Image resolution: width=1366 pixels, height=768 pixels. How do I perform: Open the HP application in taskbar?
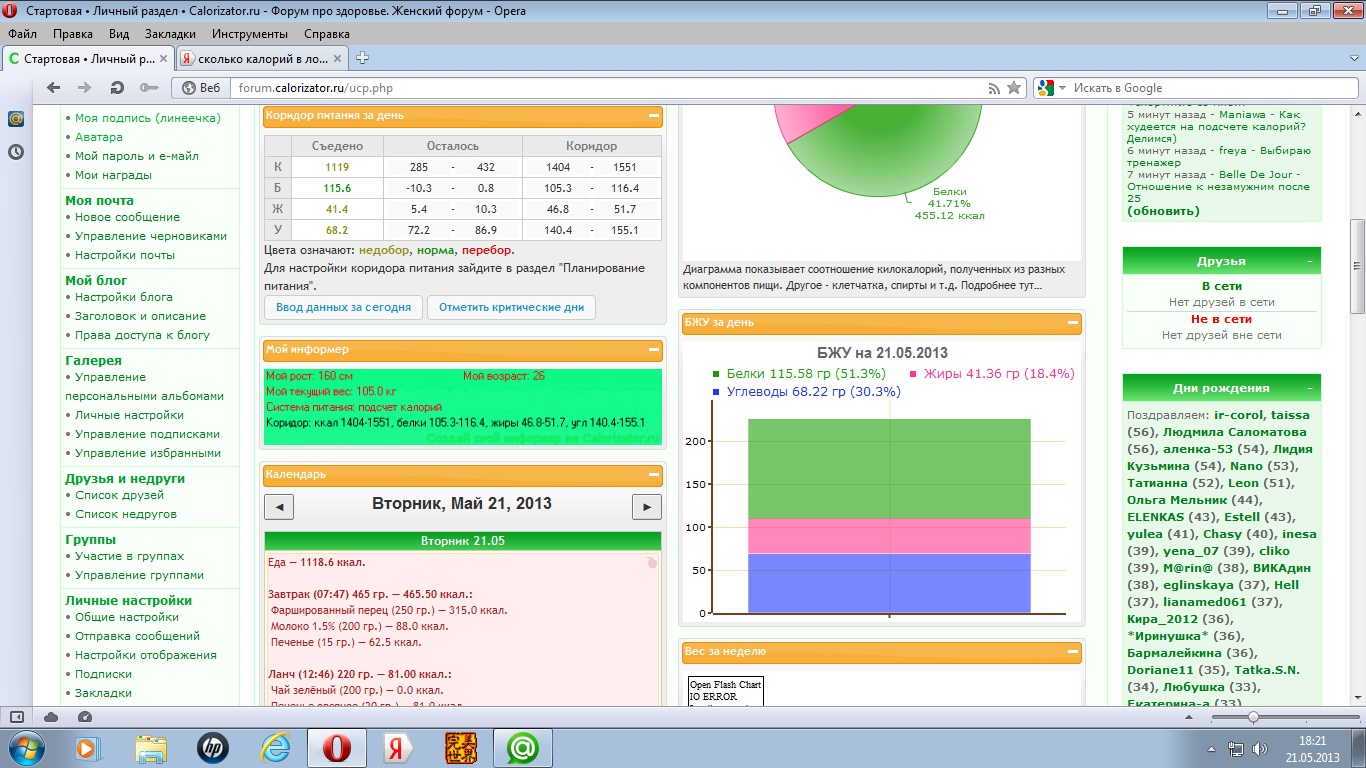click(212, 747)
